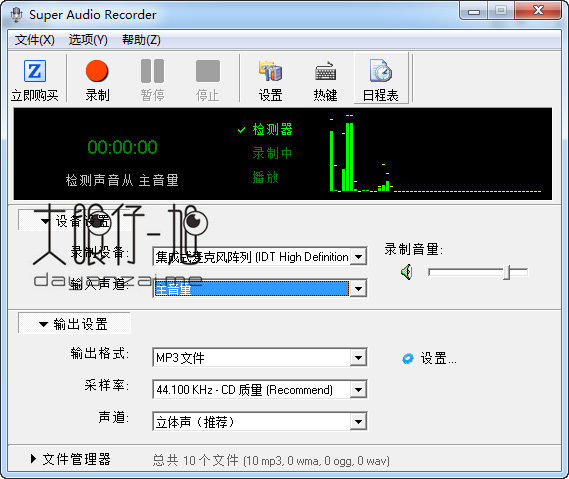Screen dimensions: 569x479
Task: Click the 立即购买 buy-now icon
Action: (x=35, y=79)
